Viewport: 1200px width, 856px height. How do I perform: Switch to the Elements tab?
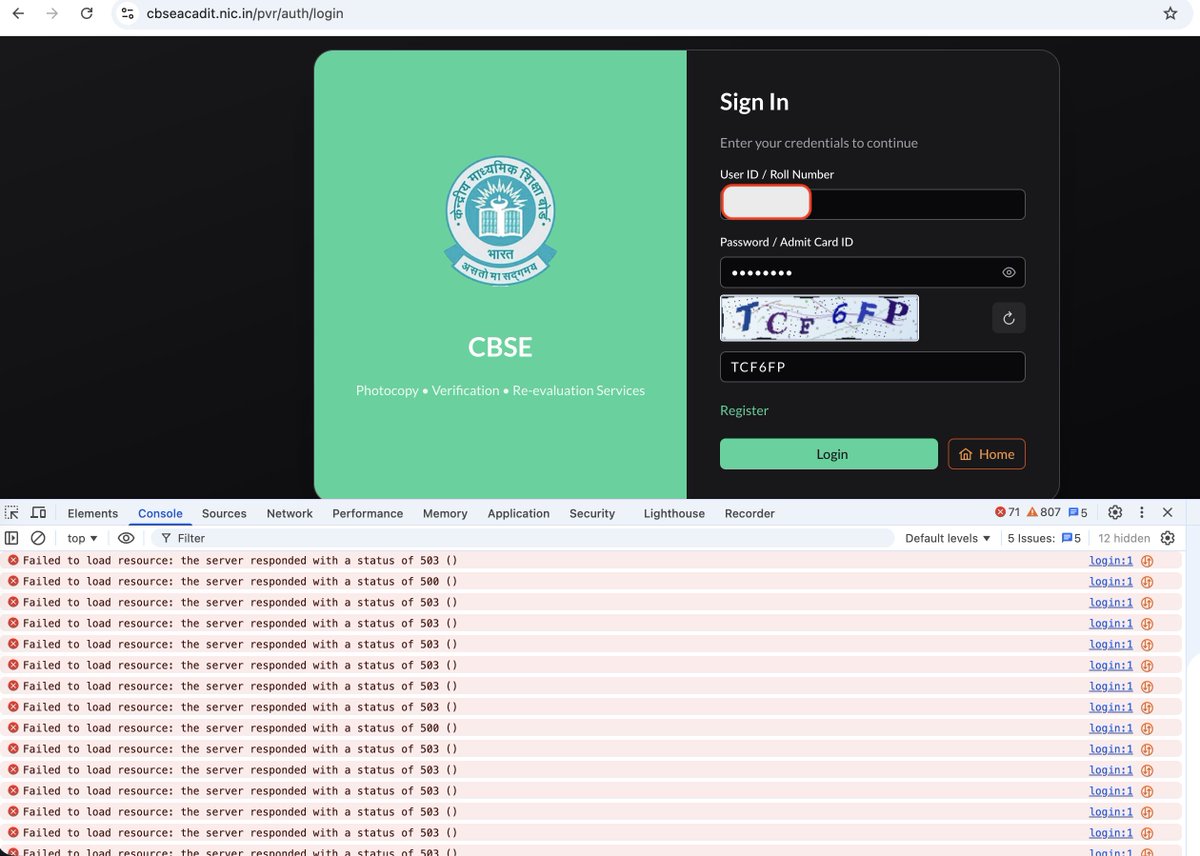93,513
